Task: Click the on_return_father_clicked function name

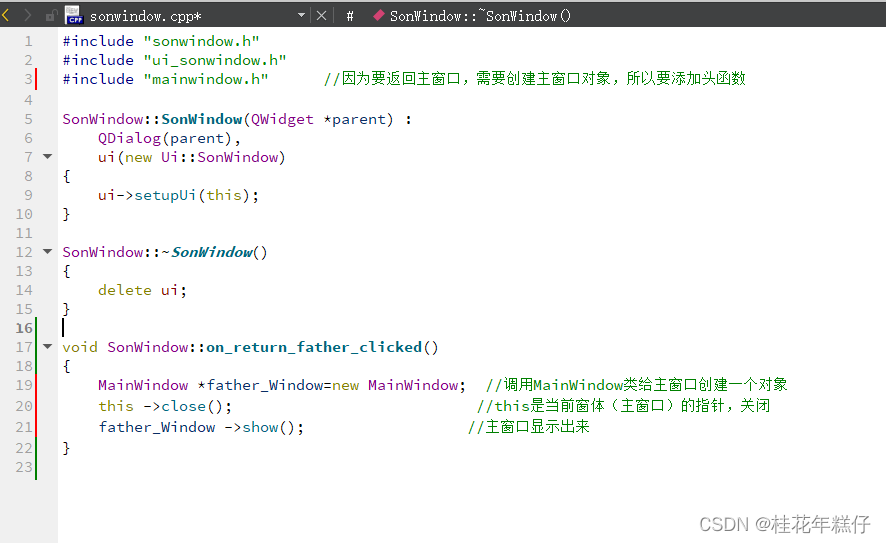Action: tap(314, 347)
